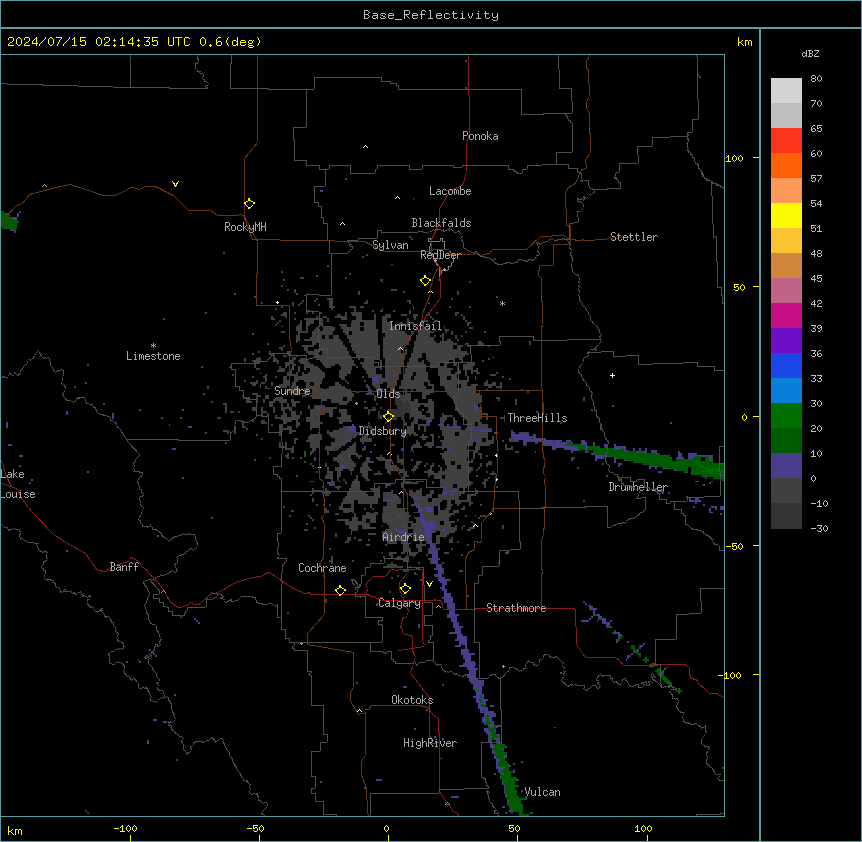Click the Olds label
Viewport: 862px width, 842px height.
click(x=388, y=394)
